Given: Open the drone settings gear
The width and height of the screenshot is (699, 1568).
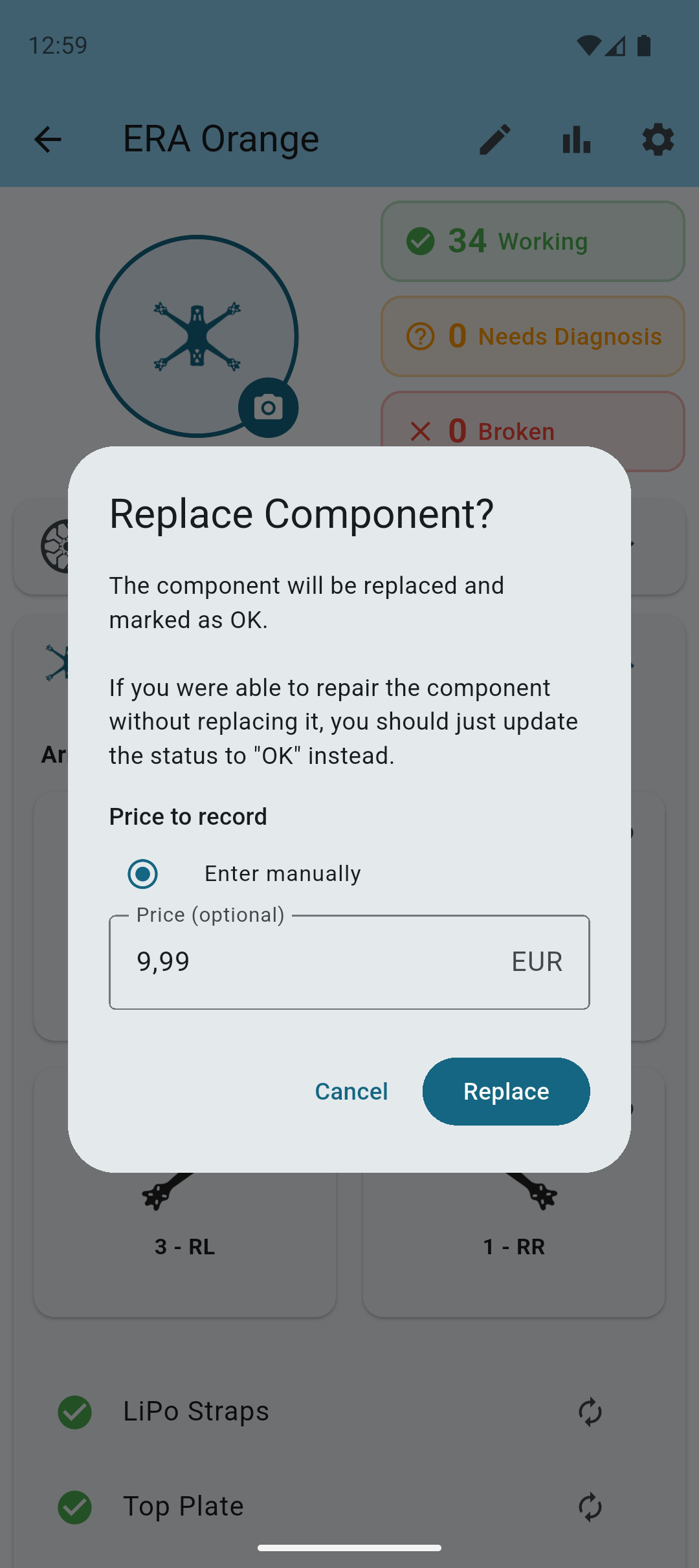Looking at the screenshot, I should (x=657, y=140).
